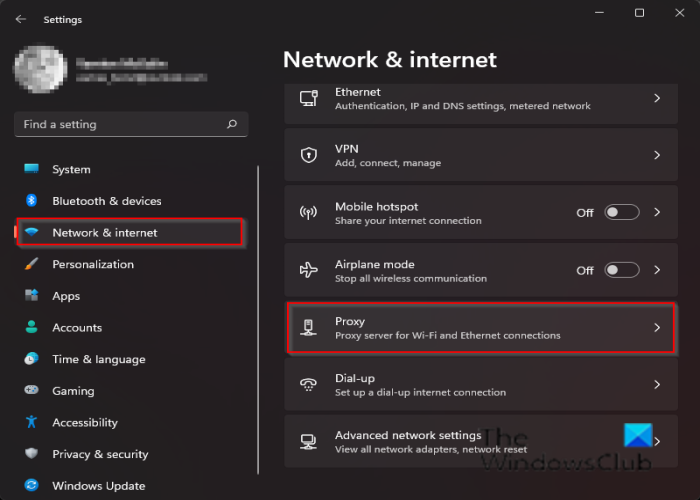Viewport: 700px width, 500px height.
Task: Click the Gaming controller icon
Action: click(31, 391)
